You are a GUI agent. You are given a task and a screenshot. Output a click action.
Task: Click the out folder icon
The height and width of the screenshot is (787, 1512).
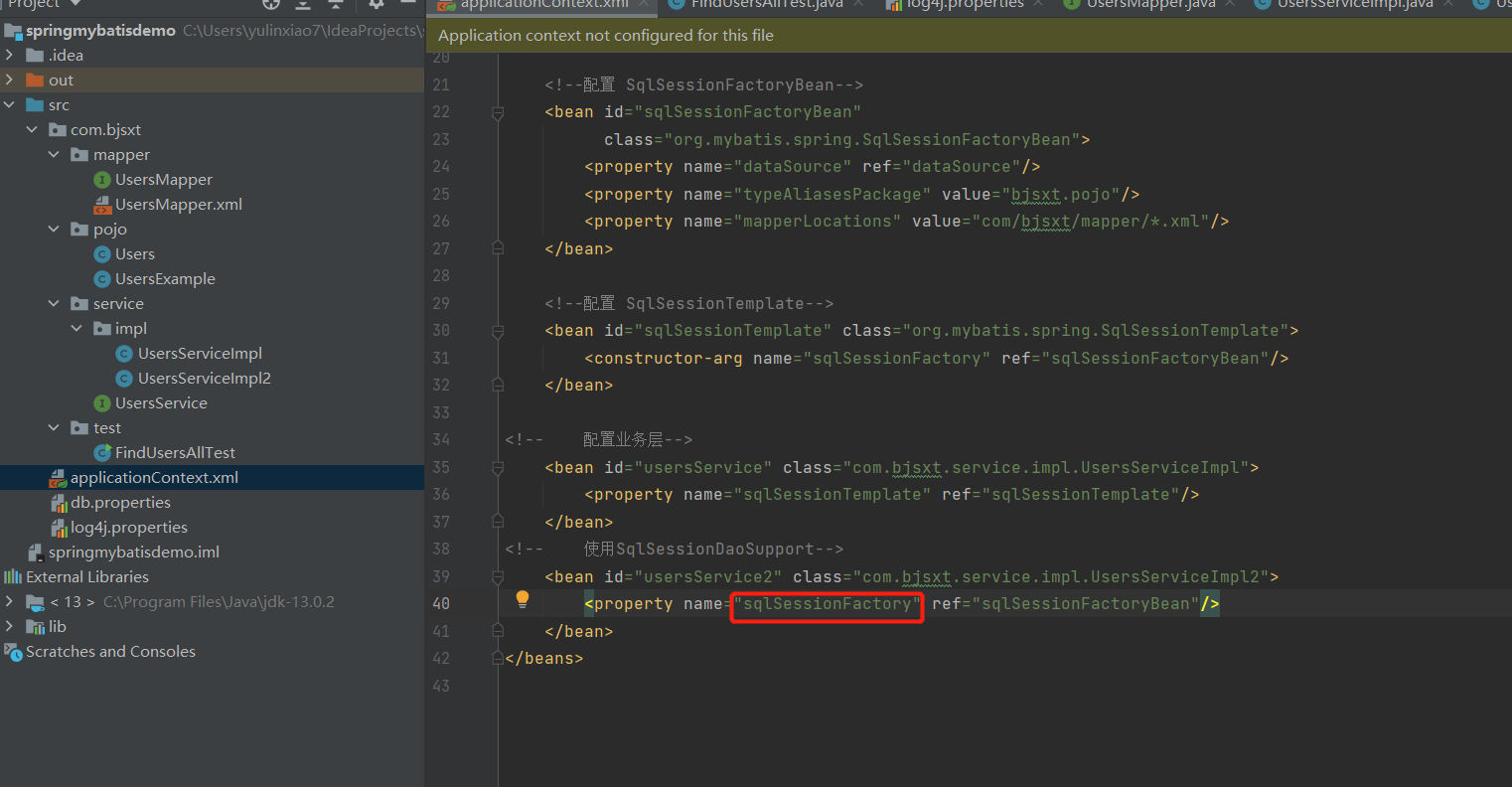35,79
